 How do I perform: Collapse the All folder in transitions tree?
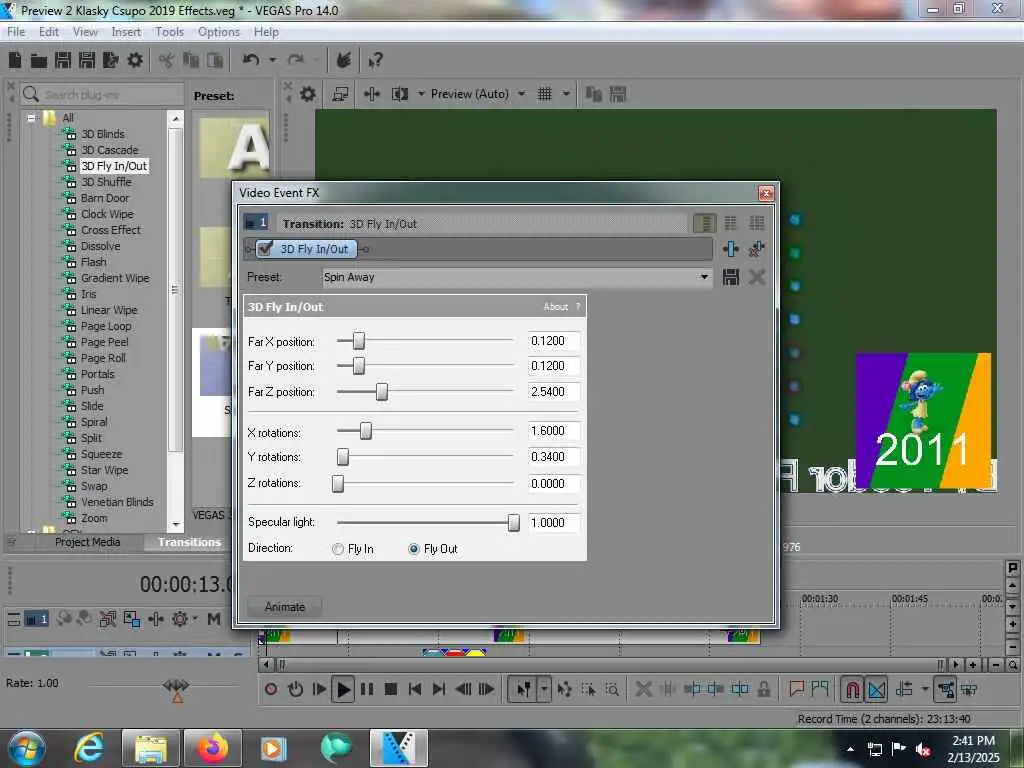coord(31,118)
